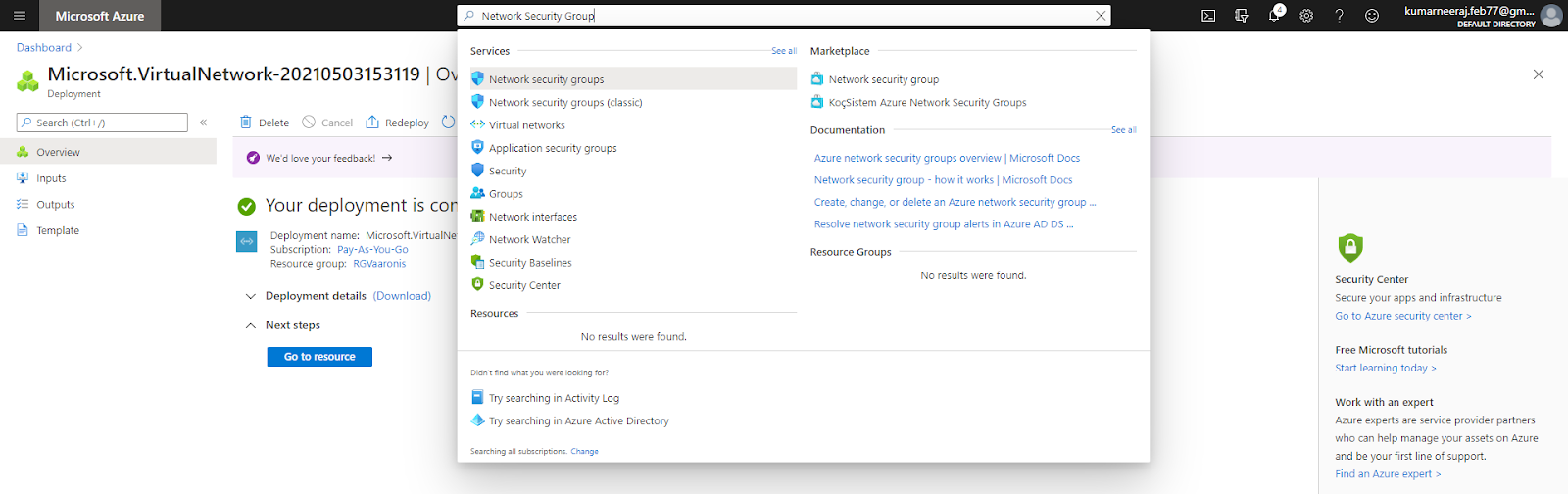Expand Deployment details section

click(251, 296)
